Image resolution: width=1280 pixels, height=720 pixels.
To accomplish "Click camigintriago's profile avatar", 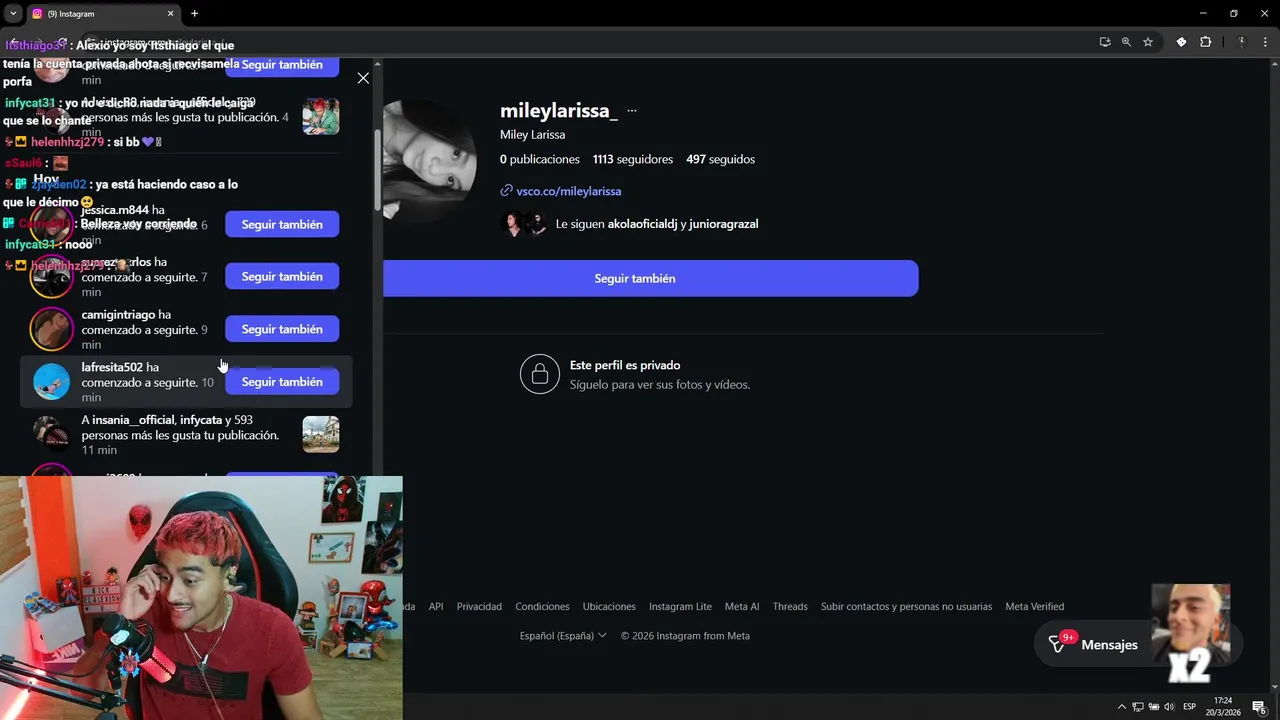I will [51, 329].
